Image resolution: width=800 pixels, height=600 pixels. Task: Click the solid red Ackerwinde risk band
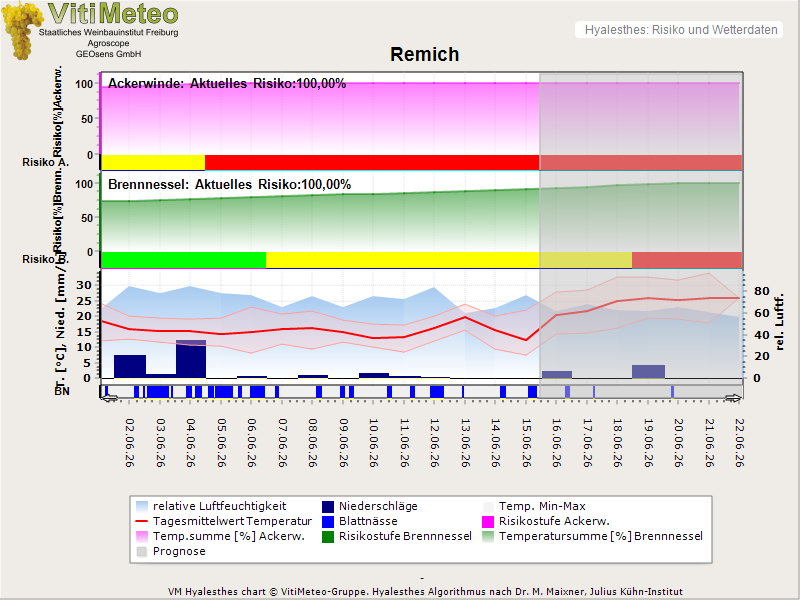pos(372,162)
